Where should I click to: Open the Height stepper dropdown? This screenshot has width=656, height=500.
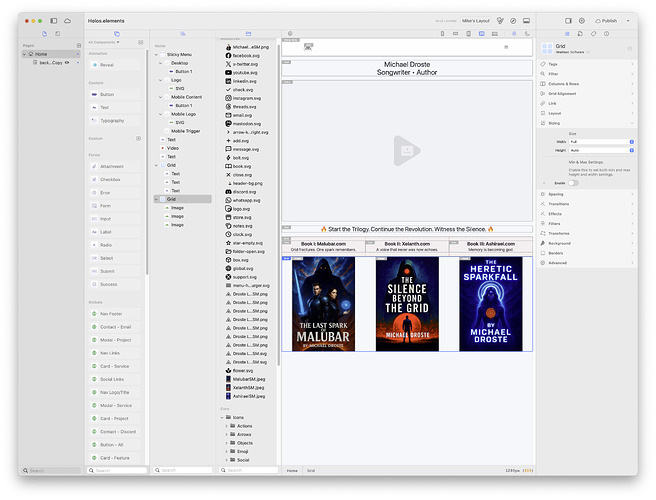coord(632,150)
